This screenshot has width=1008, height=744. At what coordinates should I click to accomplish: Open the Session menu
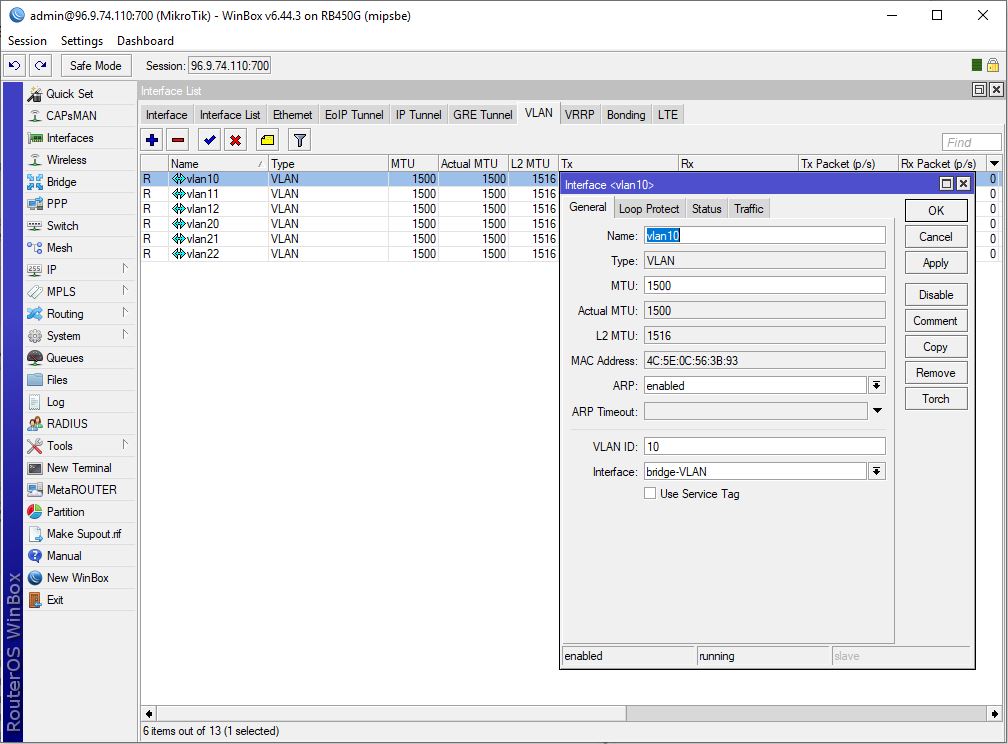click(27, 41)
